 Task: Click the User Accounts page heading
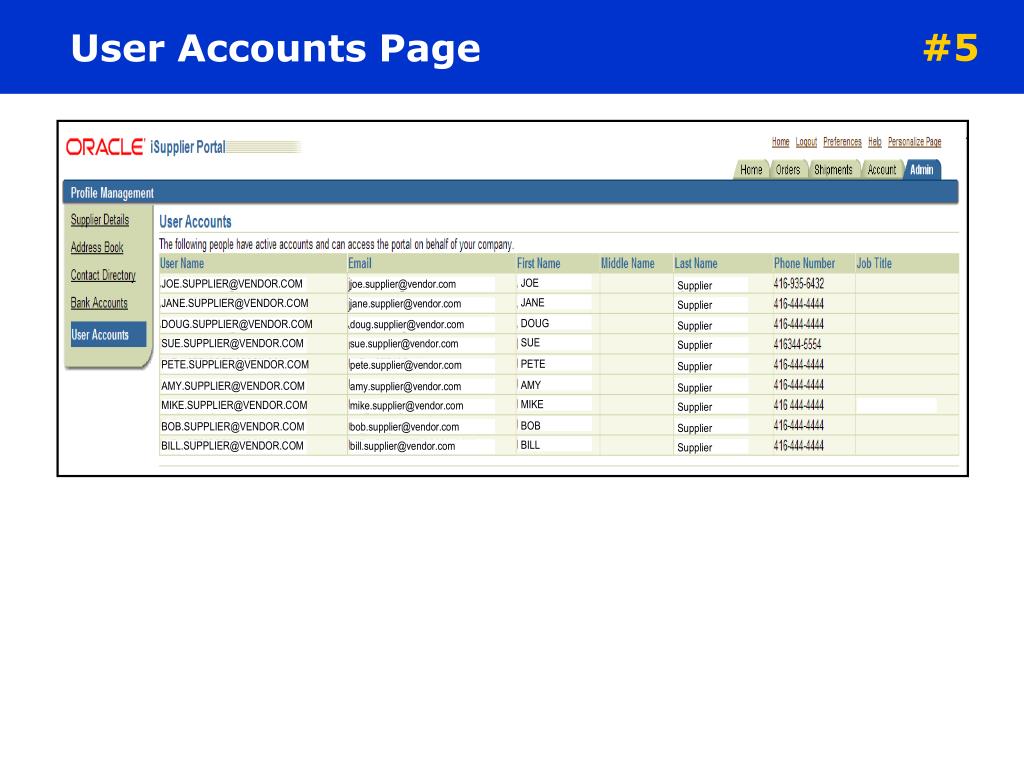tap(195, 221)
